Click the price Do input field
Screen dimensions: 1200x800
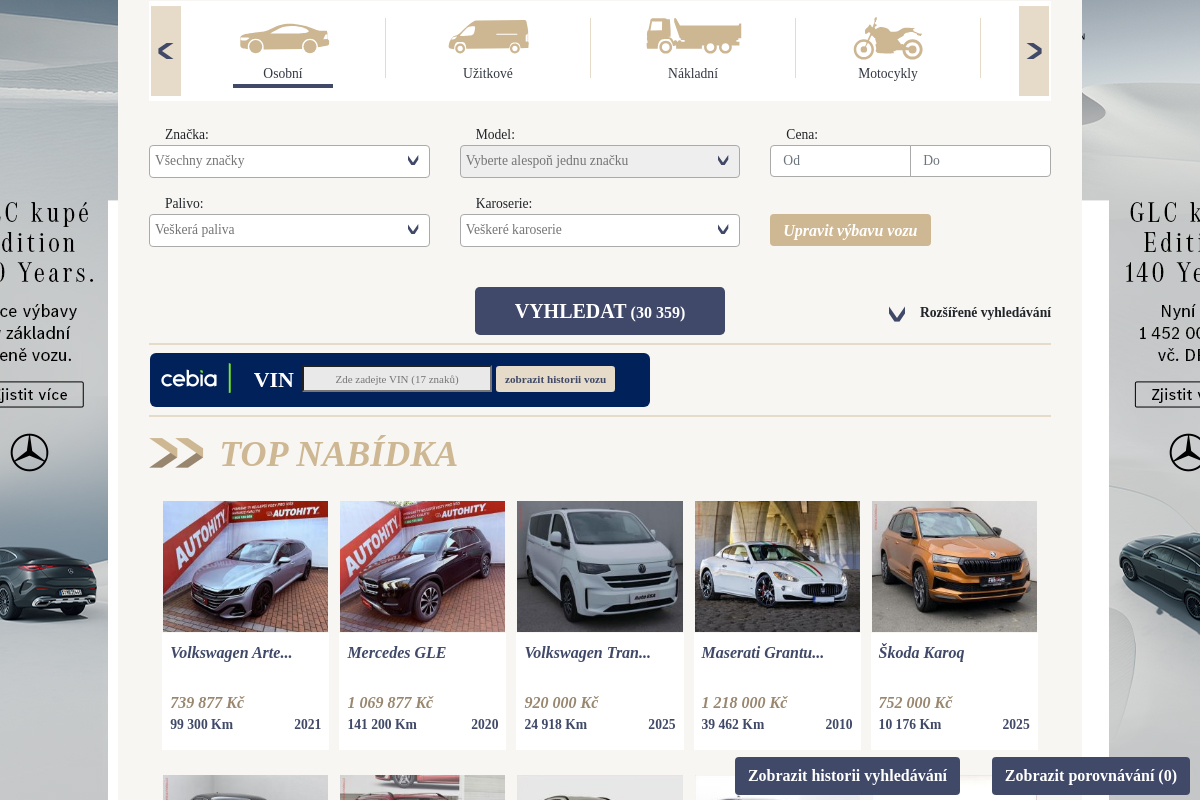click(980, 161)
